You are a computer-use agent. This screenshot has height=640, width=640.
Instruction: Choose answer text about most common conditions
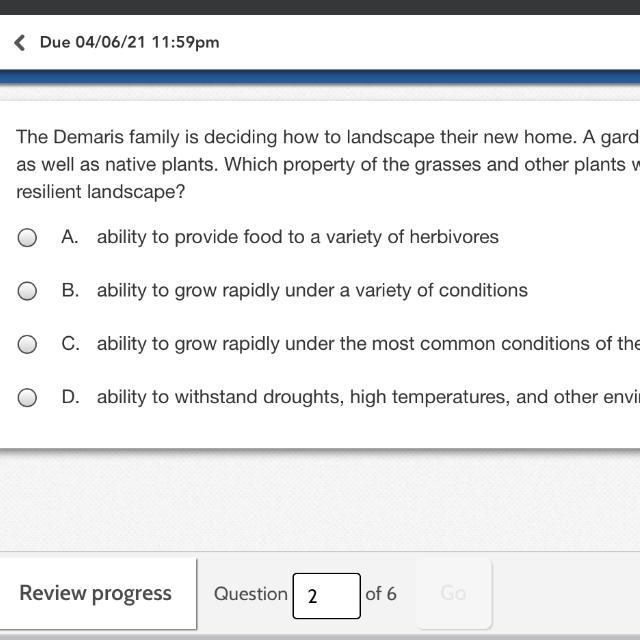coord(367,343)
